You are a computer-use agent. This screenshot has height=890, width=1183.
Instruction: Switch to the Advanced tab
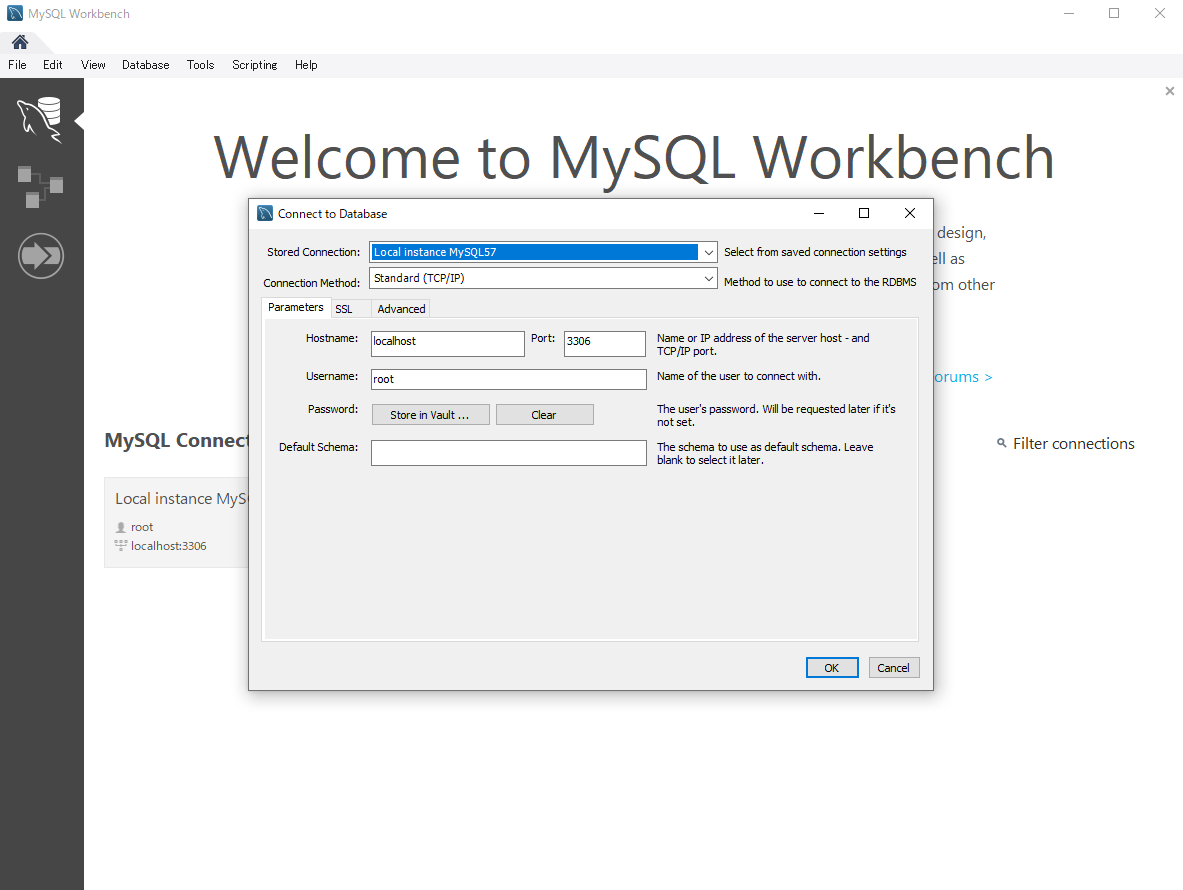(401, 309)
